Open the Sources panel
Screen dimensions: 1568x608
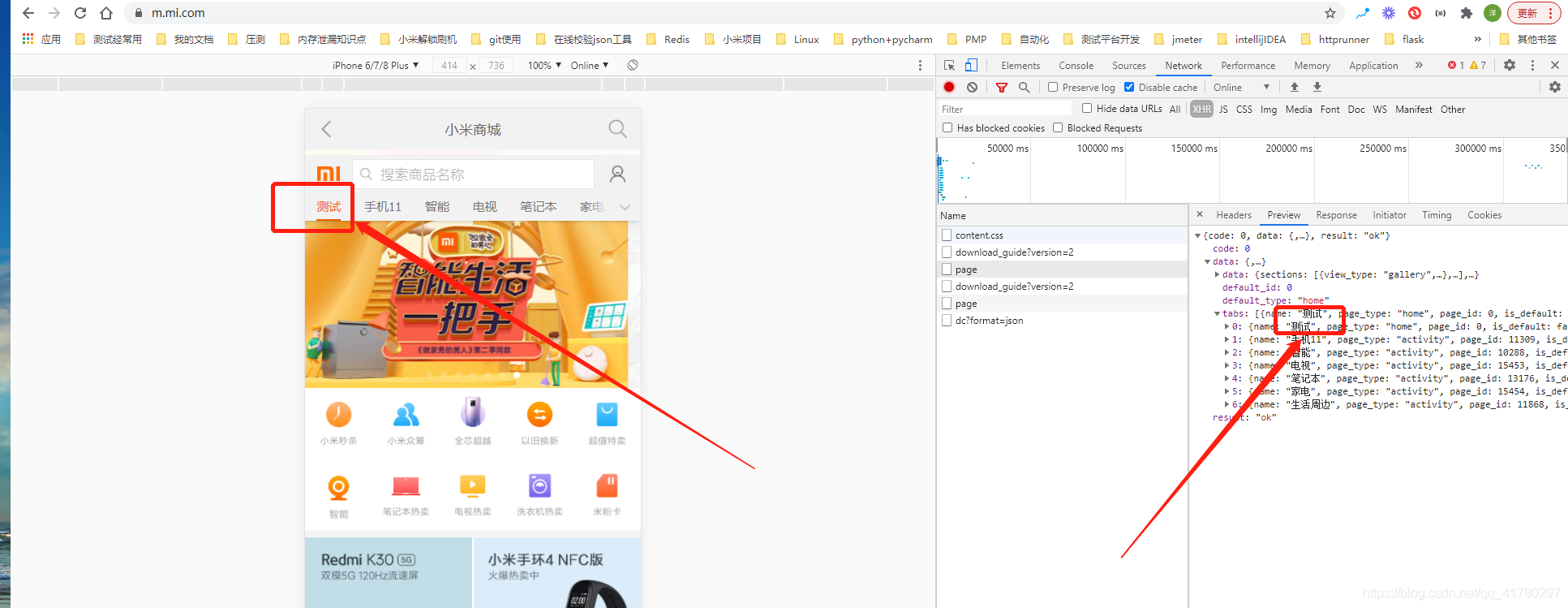[x=1129, y=65]
